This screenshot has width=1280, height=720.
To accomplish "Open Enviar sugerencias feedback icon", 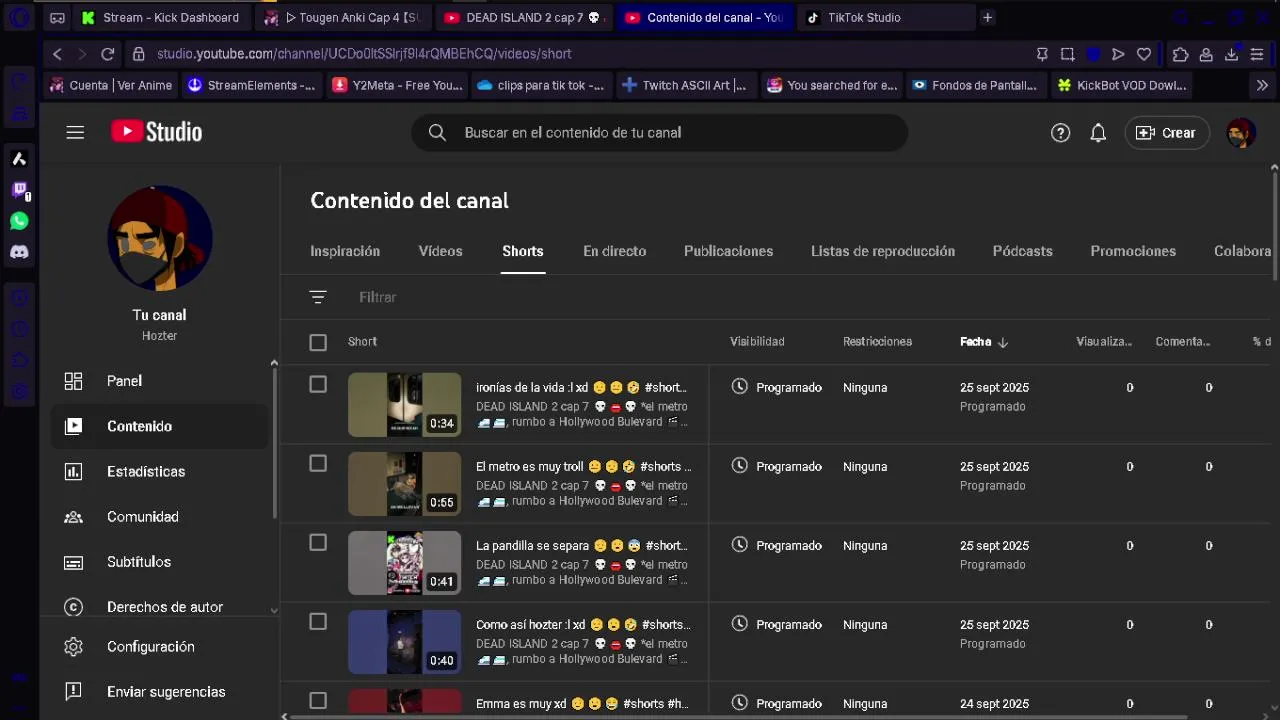I will click(x=73, y=691).
